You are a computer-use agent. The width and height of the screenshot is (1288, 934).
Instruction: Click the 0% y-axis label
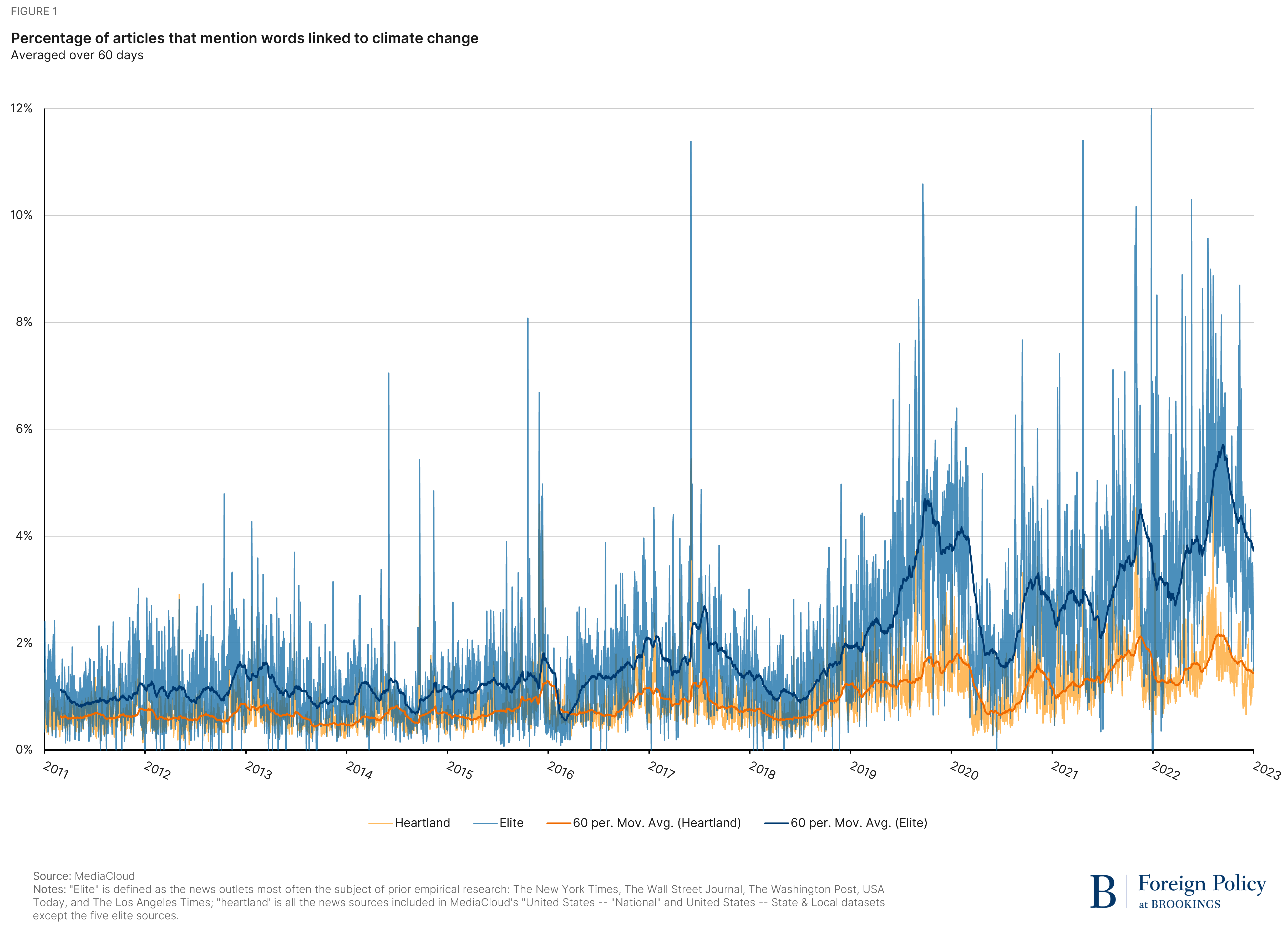coord(24,750)
